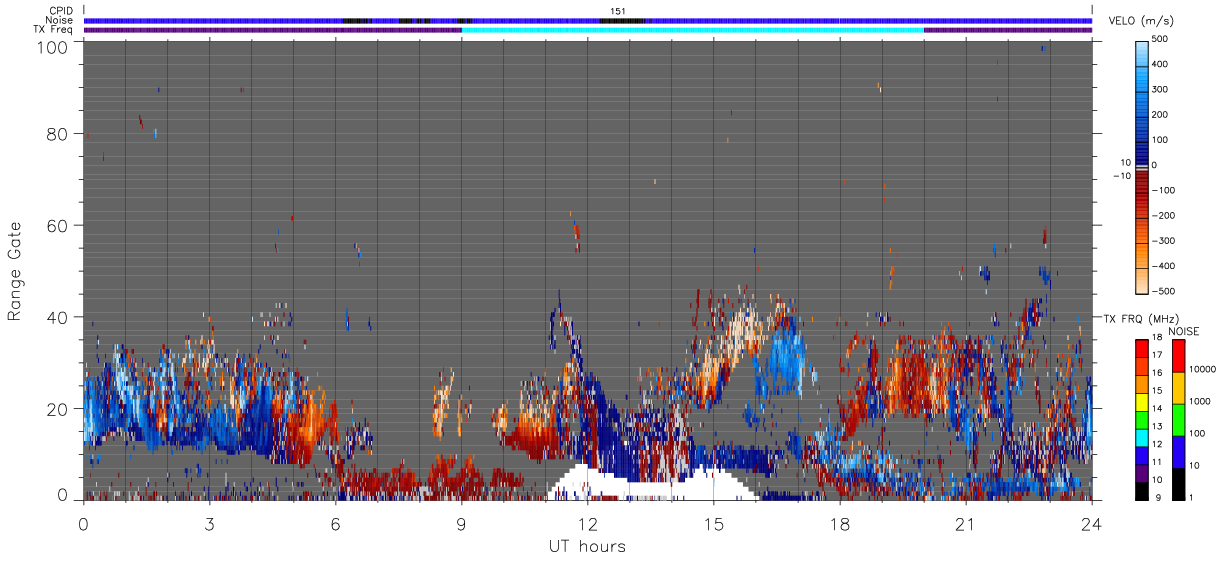Screen dimensions: 1228x567
Task: Click the x-axis tick label 3
Action: pos(209,523)
